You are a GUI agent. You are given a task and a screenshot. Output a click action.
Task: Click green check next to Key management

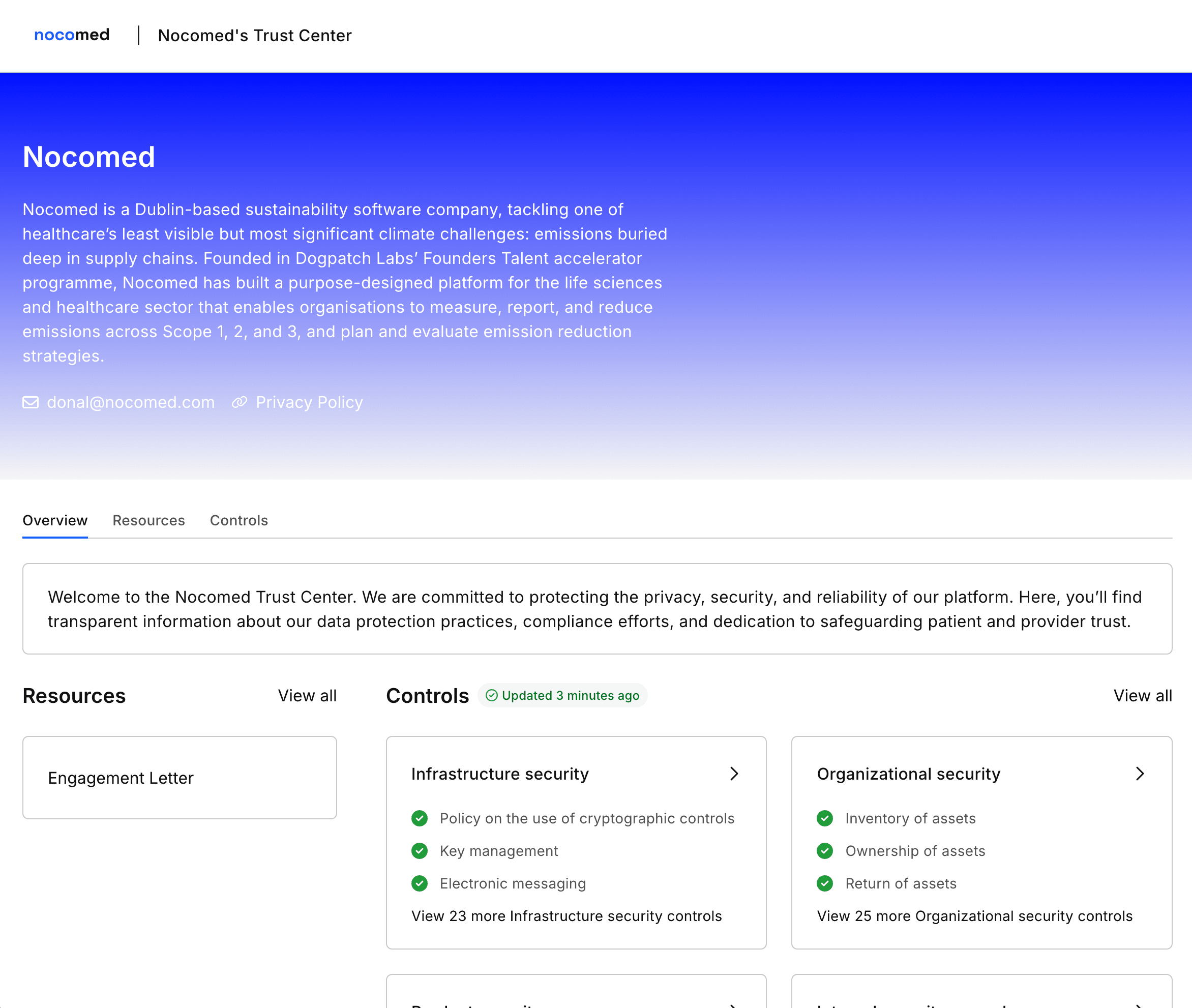point(420,851)
